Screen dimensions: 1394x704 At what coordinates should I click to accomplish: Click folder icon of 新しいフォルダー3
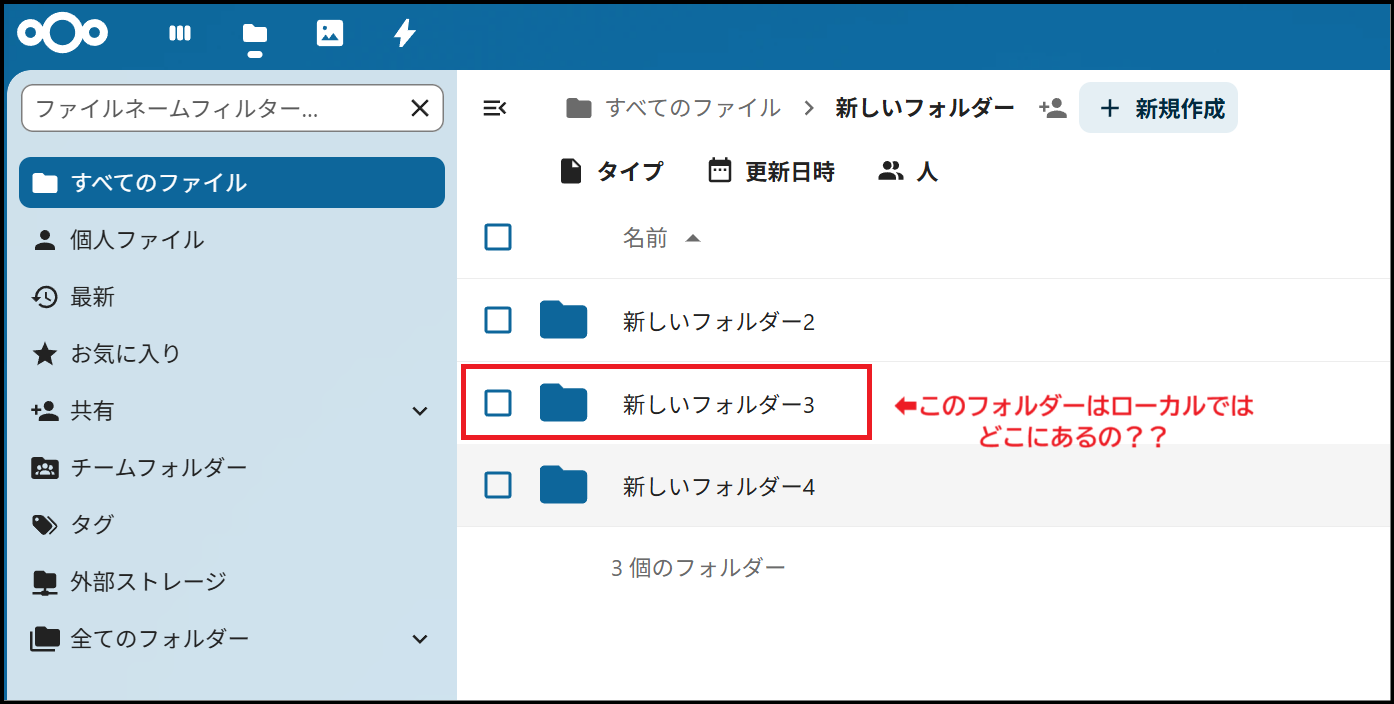pyautogui.click(x=563, y=403)
